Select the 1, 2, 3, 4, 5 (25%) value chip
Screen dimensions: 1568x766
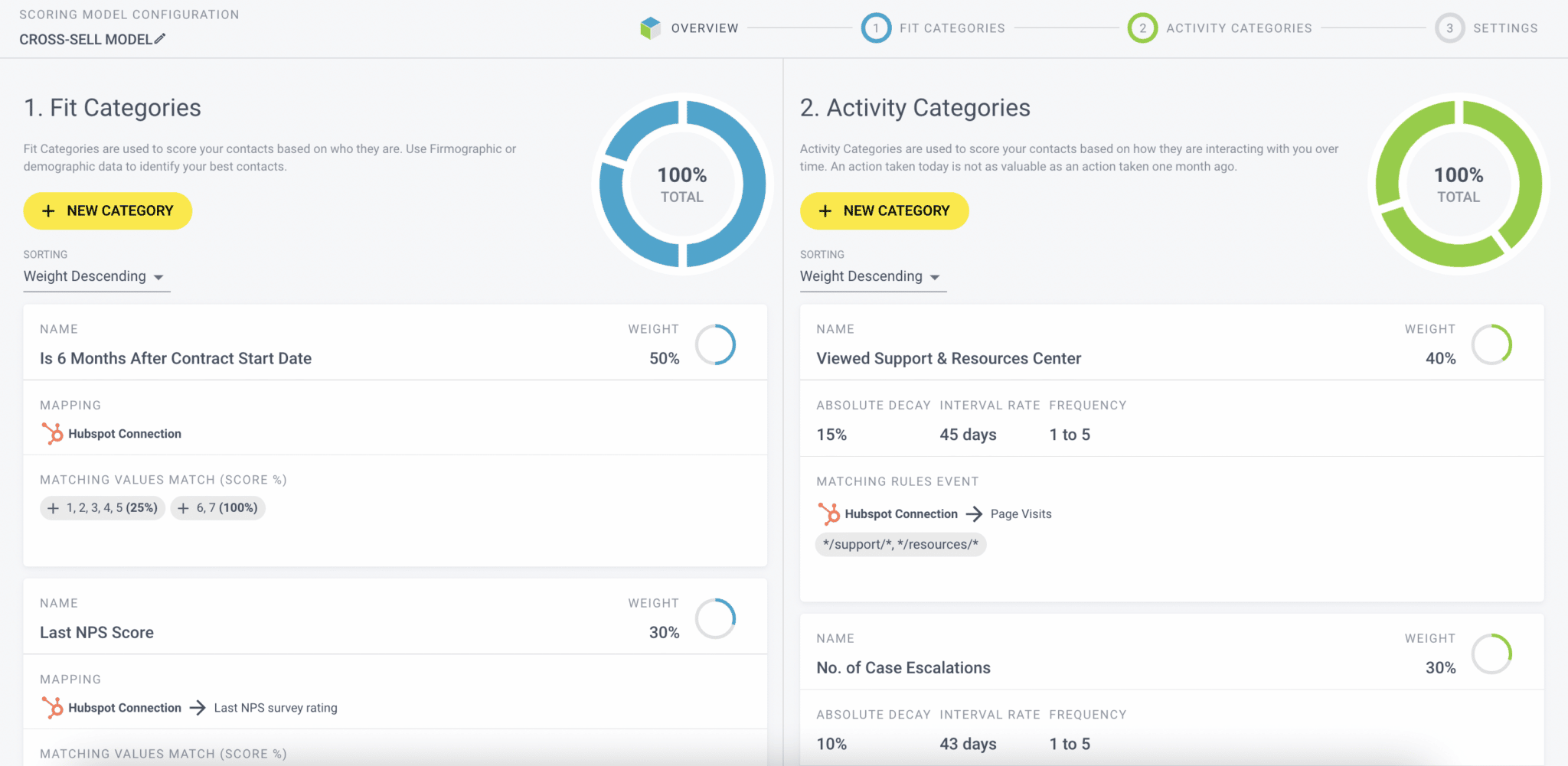103,508
